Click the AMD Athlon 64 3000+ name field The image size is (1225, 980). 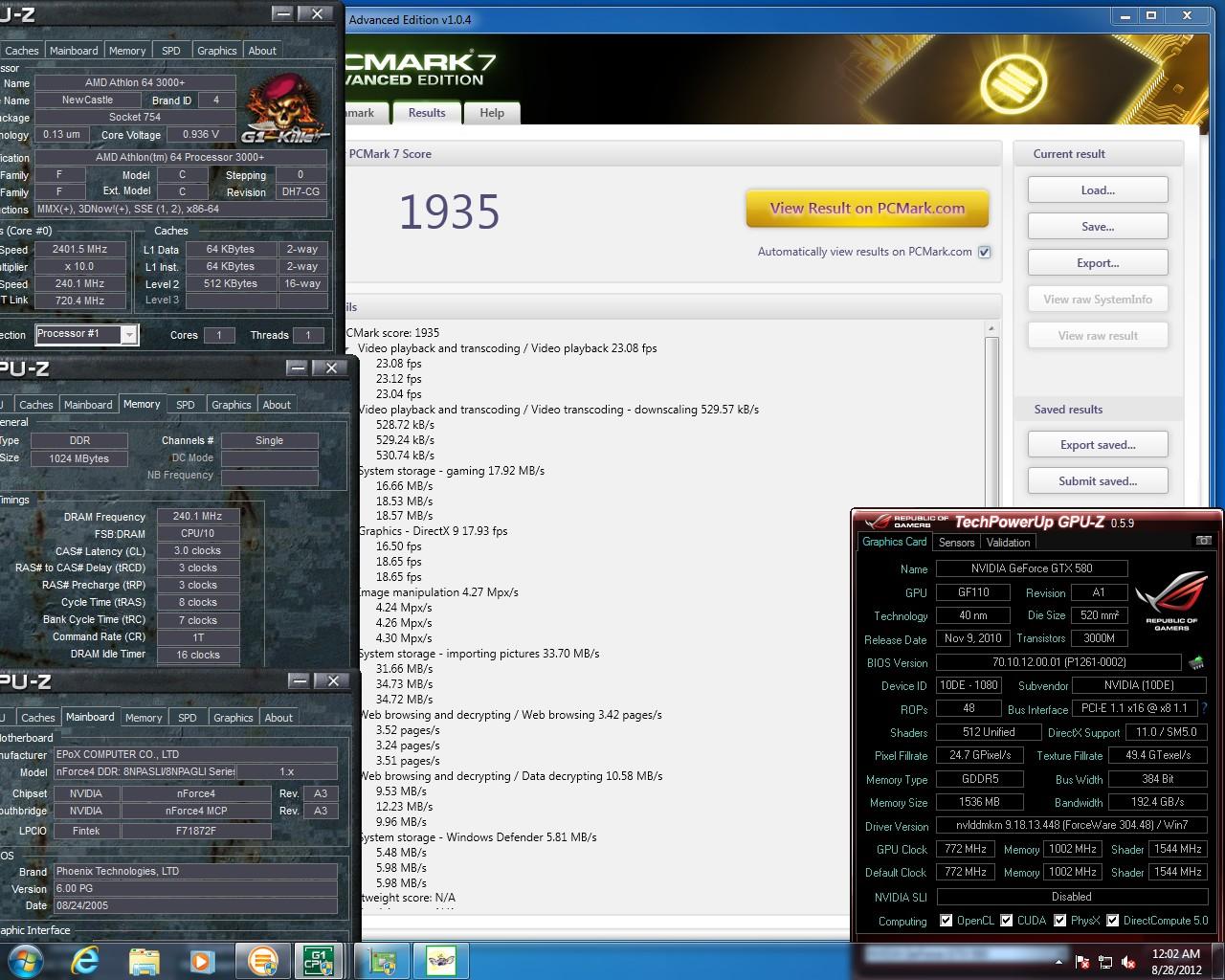coord(134,82)
